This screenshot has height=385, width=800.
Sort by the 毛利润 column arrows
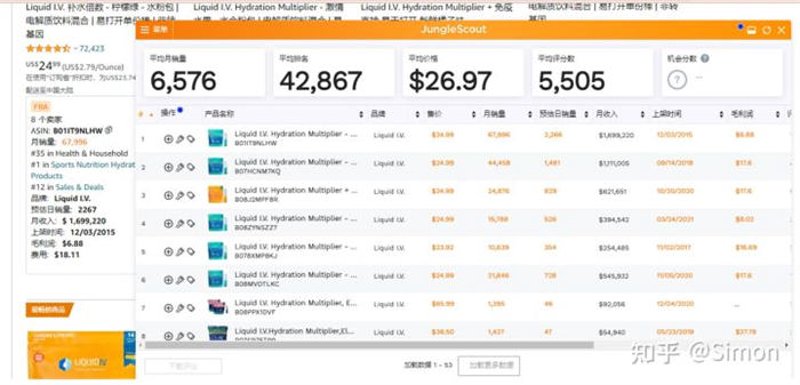tap(778, 114)
